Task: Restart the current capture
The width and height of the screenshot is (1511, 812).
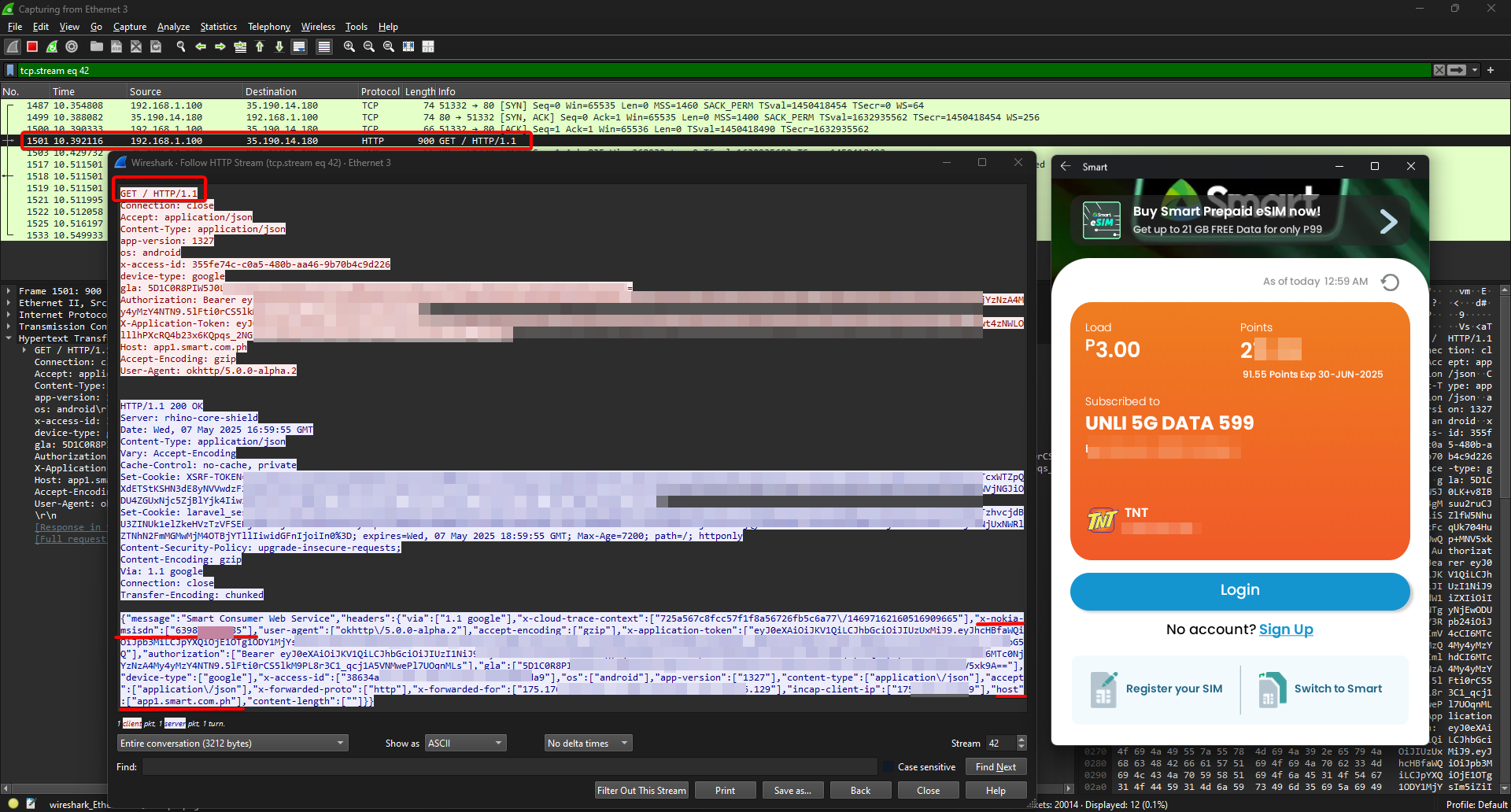Action: pyautogui.click(x=52, y=46)
